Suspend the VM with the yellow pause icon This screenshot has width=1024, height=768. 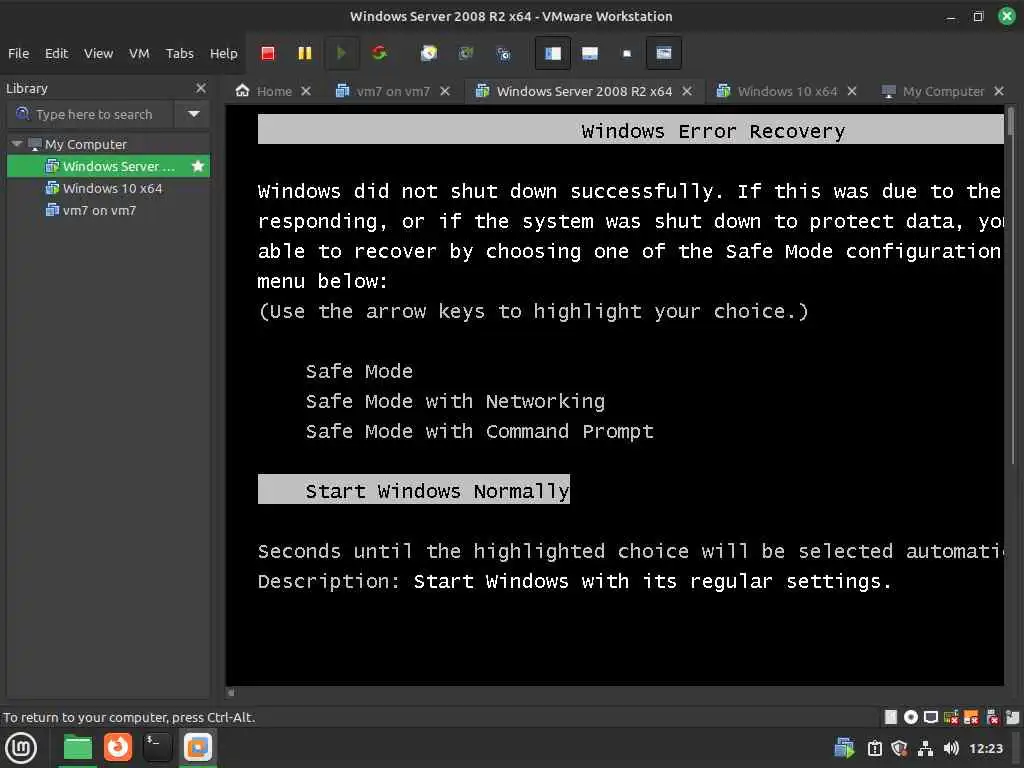[x=304, y=53]
